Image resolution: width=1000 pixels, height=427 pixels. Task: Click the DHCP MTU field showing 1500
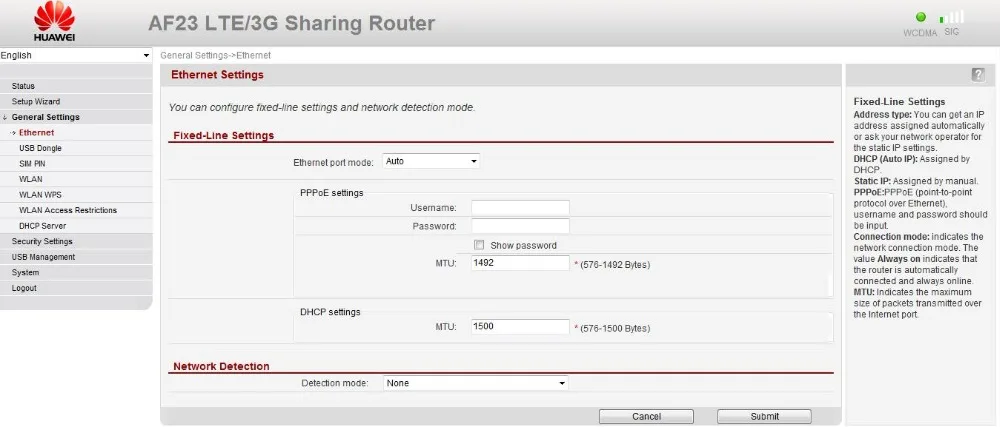(x=520, y=327)
